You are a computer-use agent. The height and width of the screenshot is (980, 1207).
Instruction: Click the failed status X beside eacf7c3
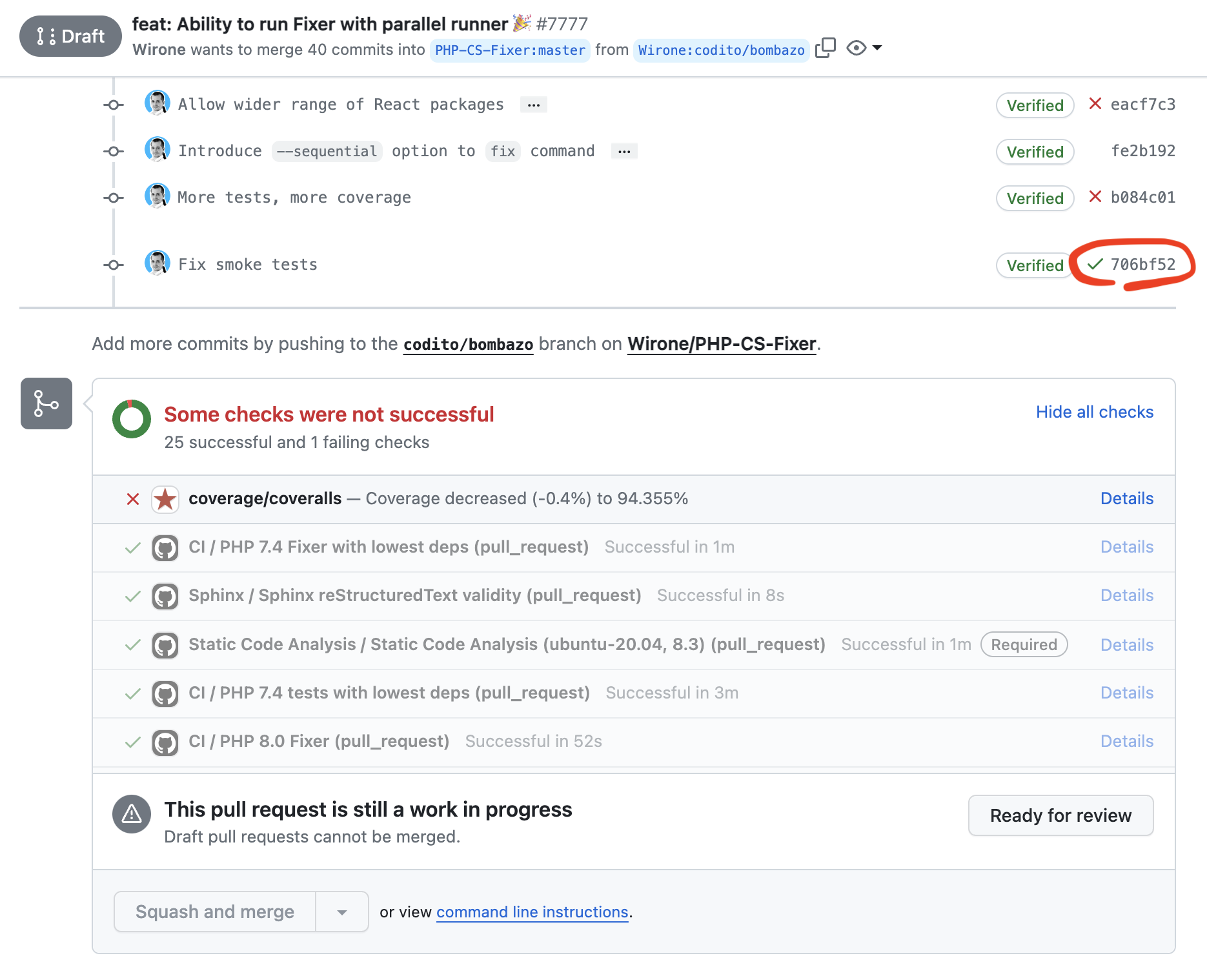pos(1095,104)
